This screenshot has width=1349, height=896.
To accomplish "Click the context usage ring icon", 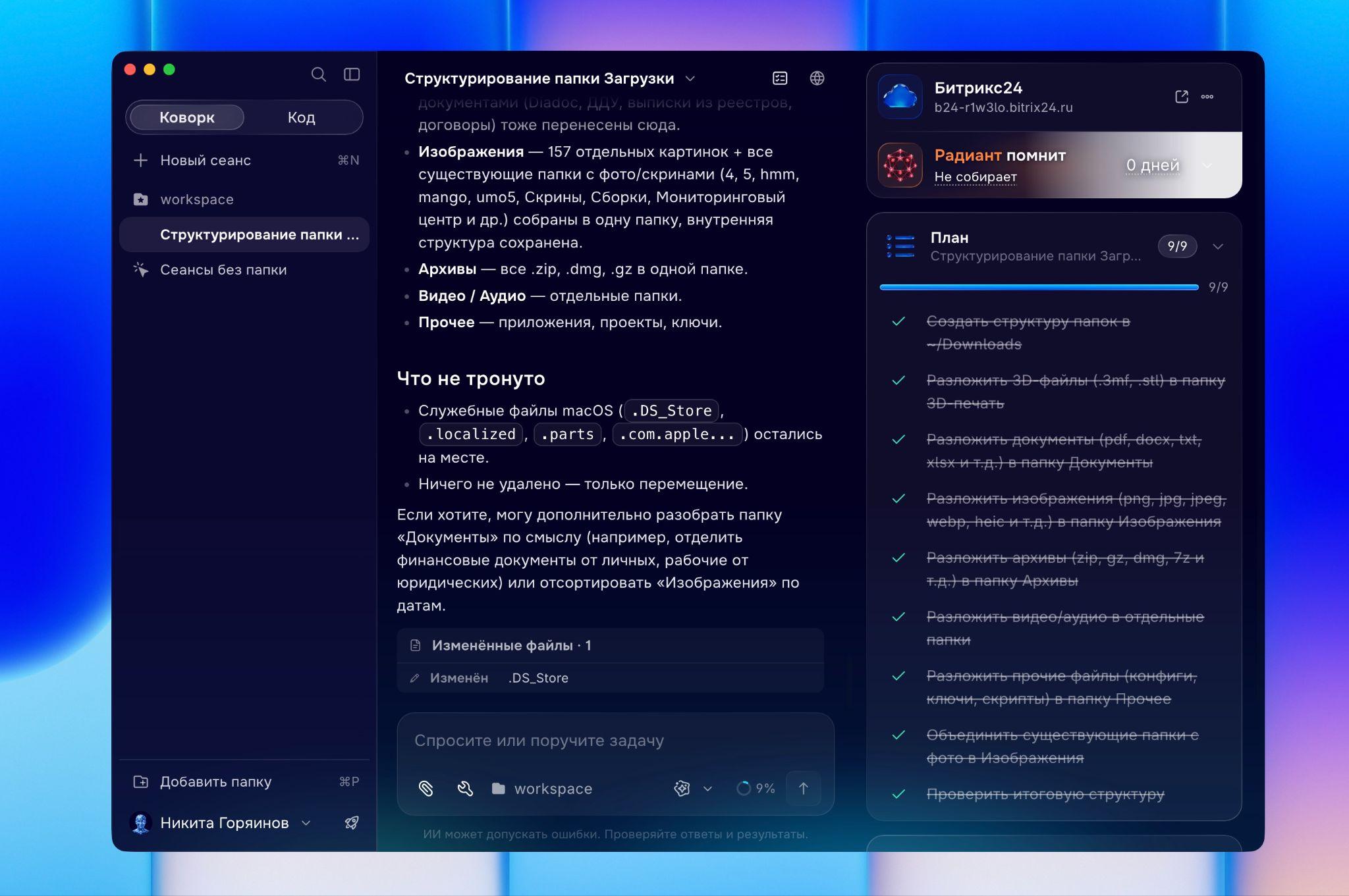I will point(744,788).
